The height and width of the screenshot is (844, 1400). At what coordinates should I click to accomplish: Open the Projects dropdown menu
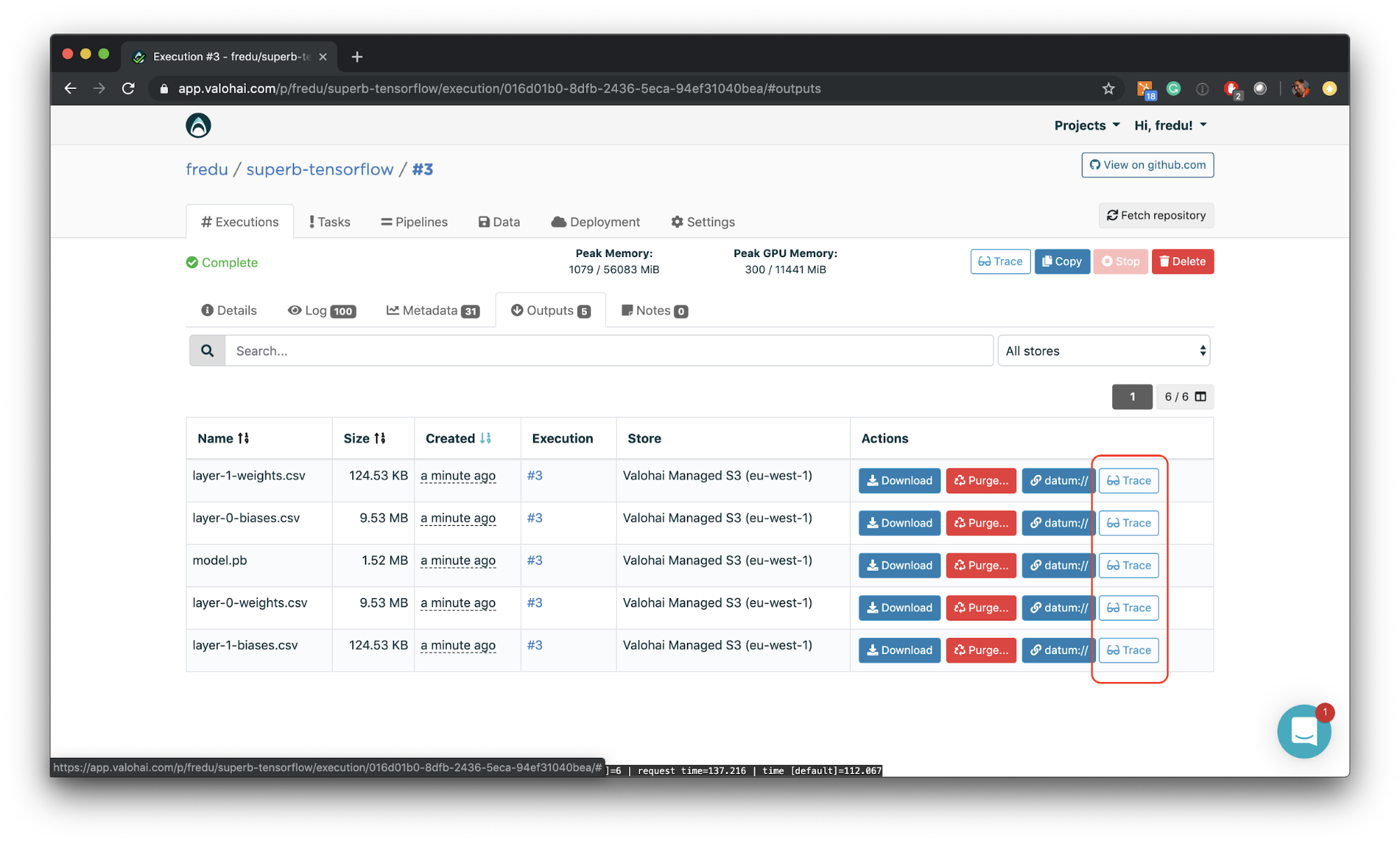click(x=1087, y=125)
